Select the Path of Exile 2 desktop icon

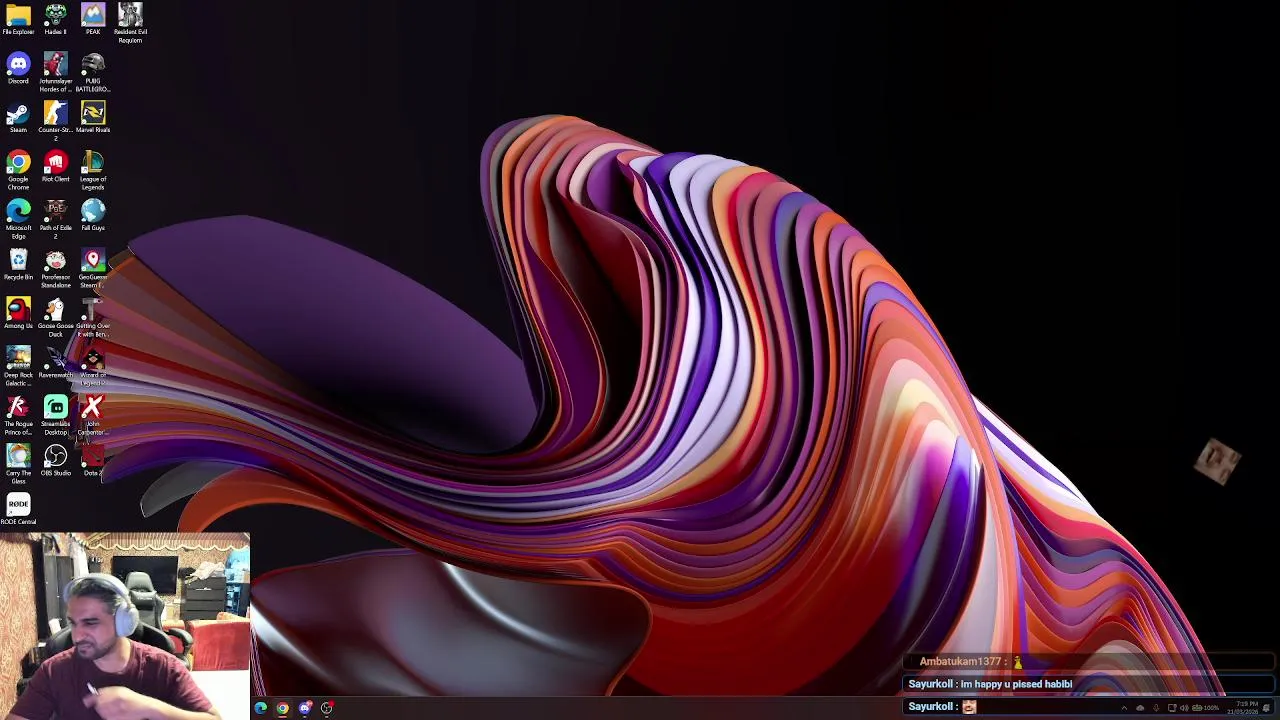click(x=55, y=219)
